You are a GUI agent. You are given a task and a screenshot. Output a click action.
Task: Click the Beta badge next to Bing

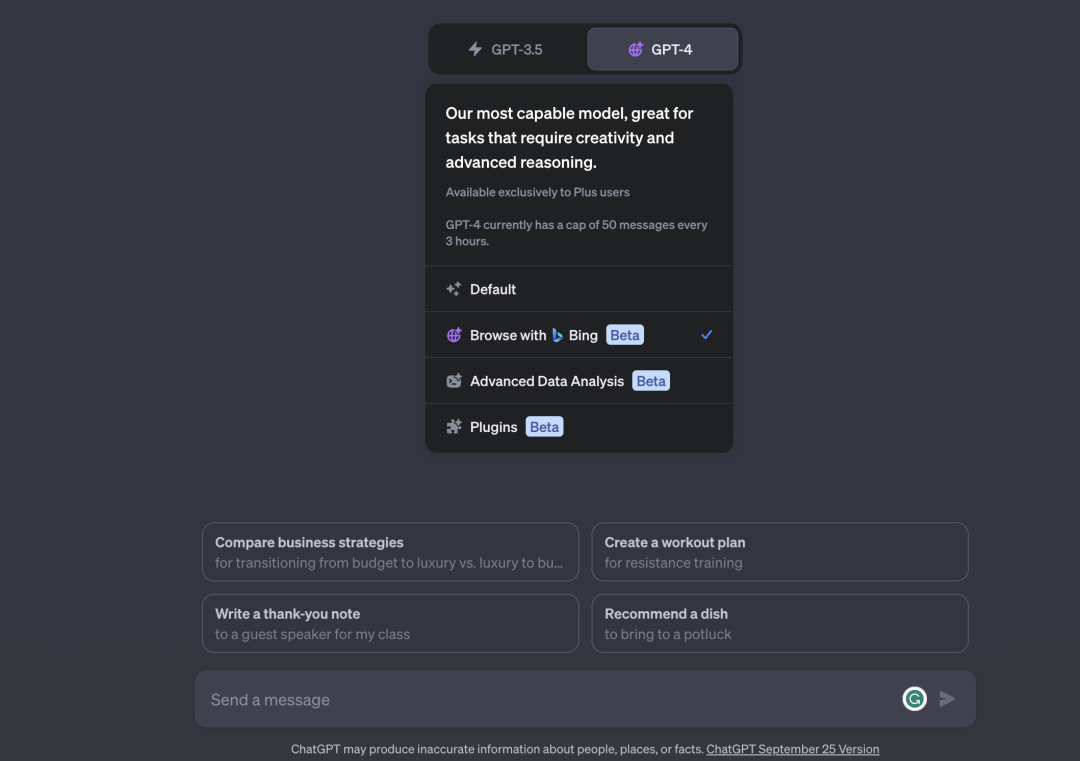[625, 335]
